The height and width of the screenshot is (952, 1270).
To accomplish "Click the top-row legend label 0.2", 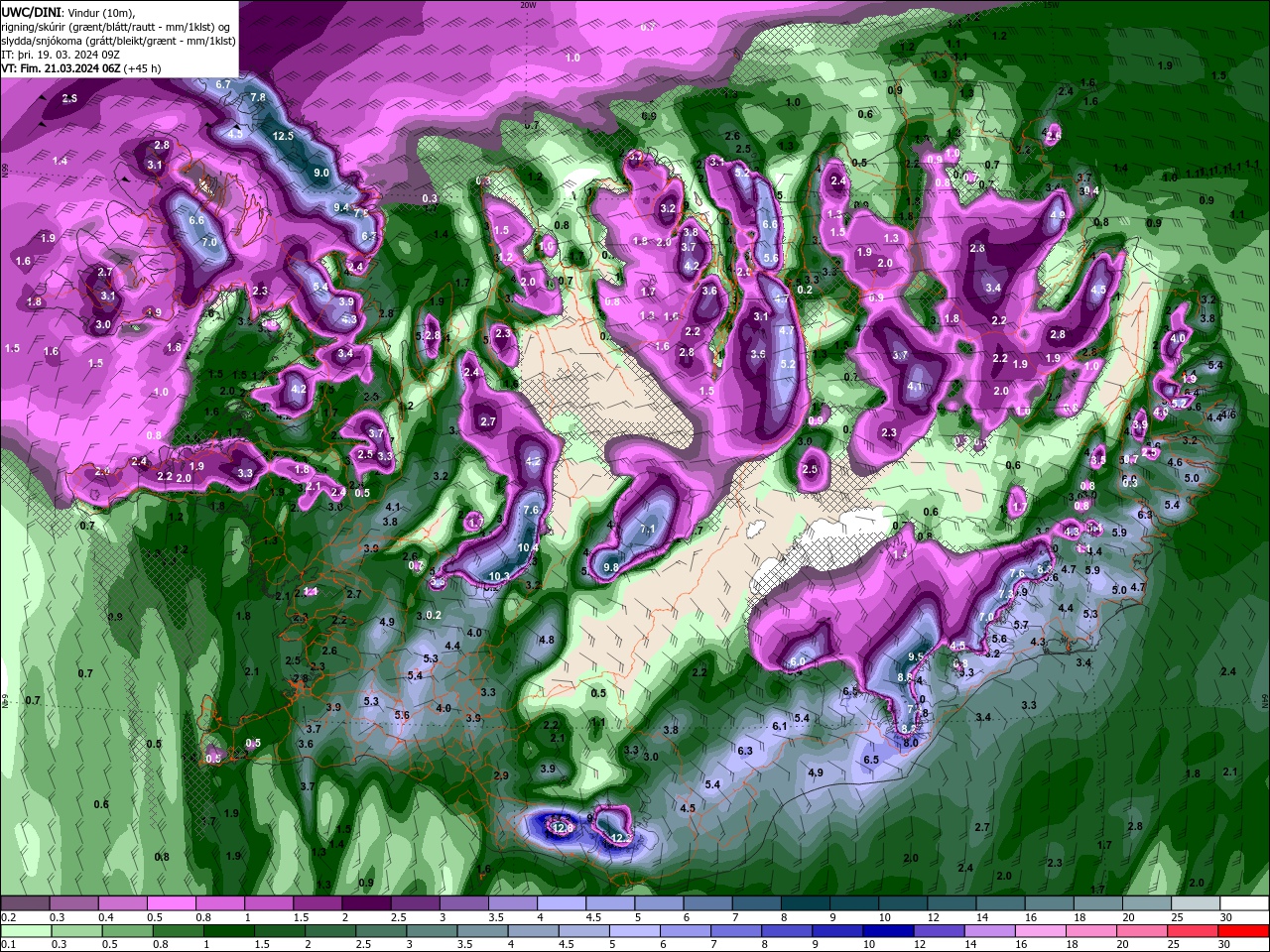I will click(x=8, y=917).
